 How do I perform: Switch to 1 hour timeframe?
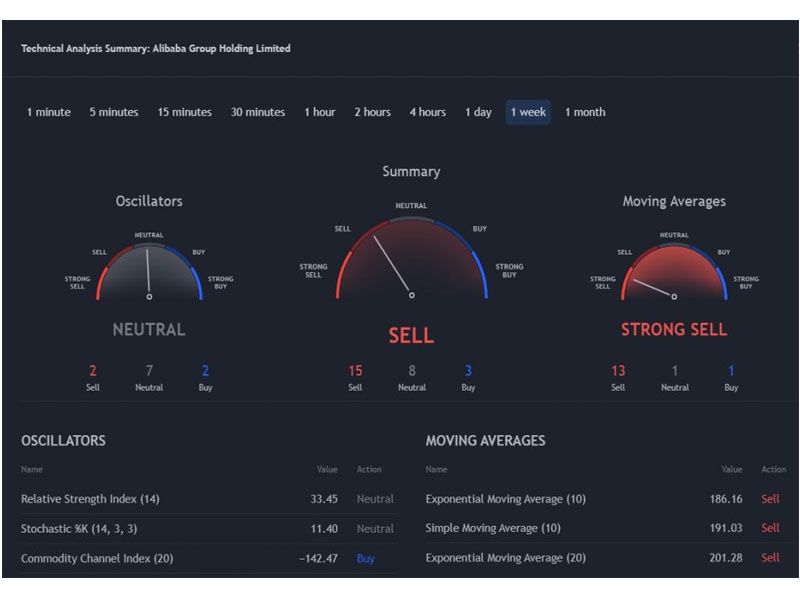320,112
